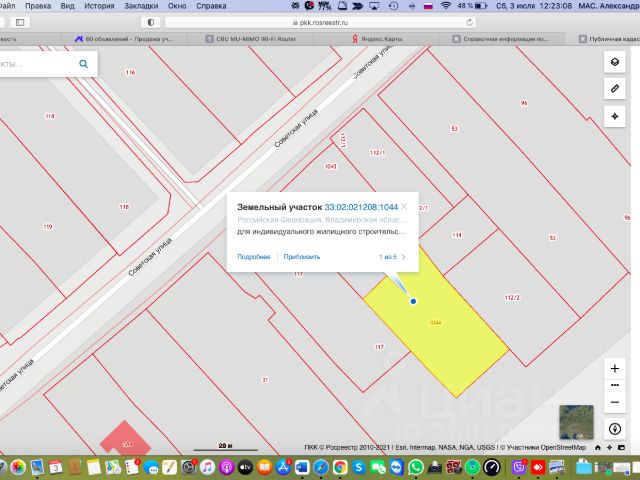Zoom out the map with minus button

pyautogui.click(x=614, y=401)
